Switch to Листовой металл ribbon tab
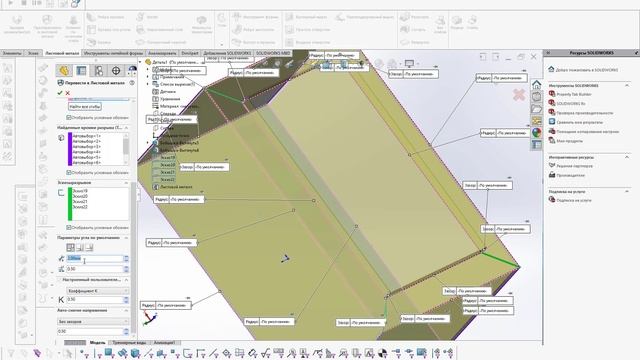The image size is (640, 360). (x=62, y=53)
